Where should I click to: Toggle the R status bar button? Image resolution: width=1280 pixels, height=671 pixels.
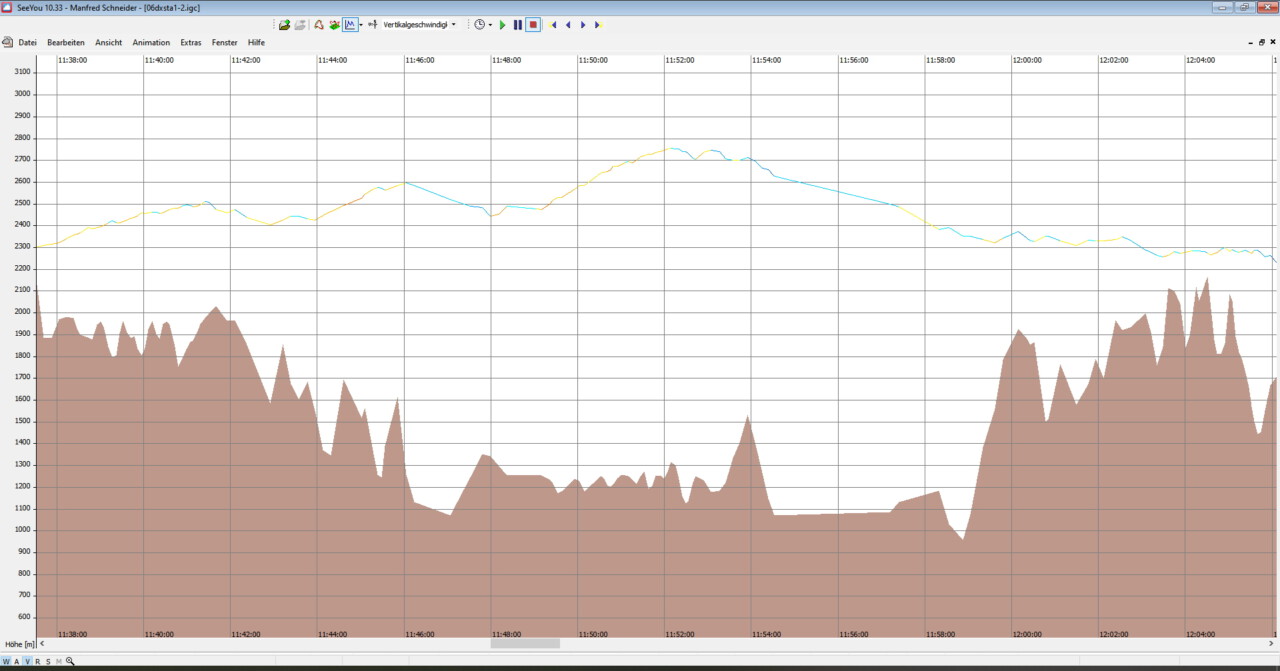coord(38,661)
